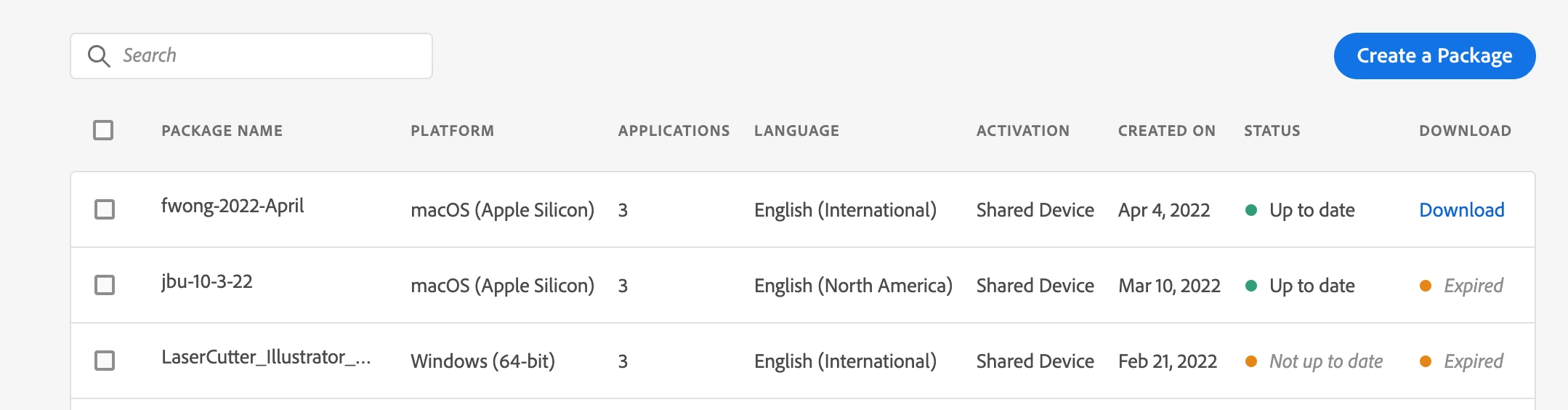
Task: Check the fwong-2022-April package checkbox
Action: (105, 209)
